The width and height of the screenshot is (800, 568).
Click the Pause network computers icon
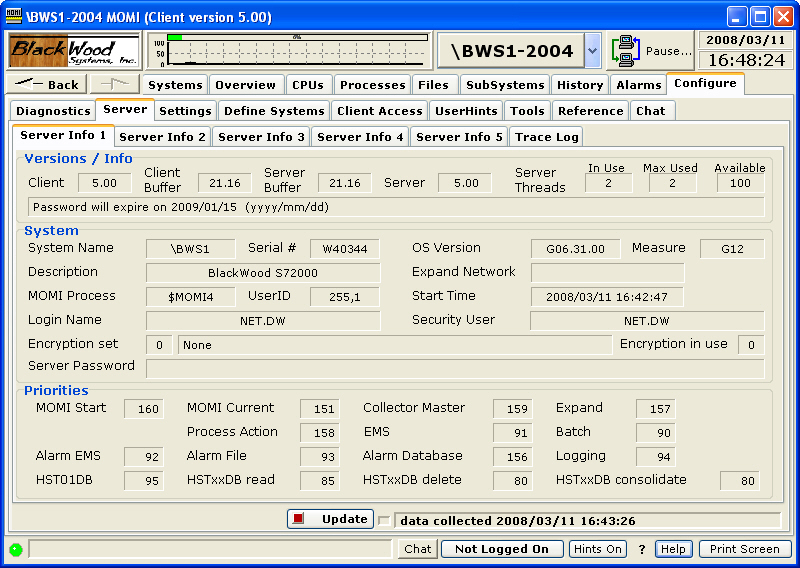tap(627, 50)
